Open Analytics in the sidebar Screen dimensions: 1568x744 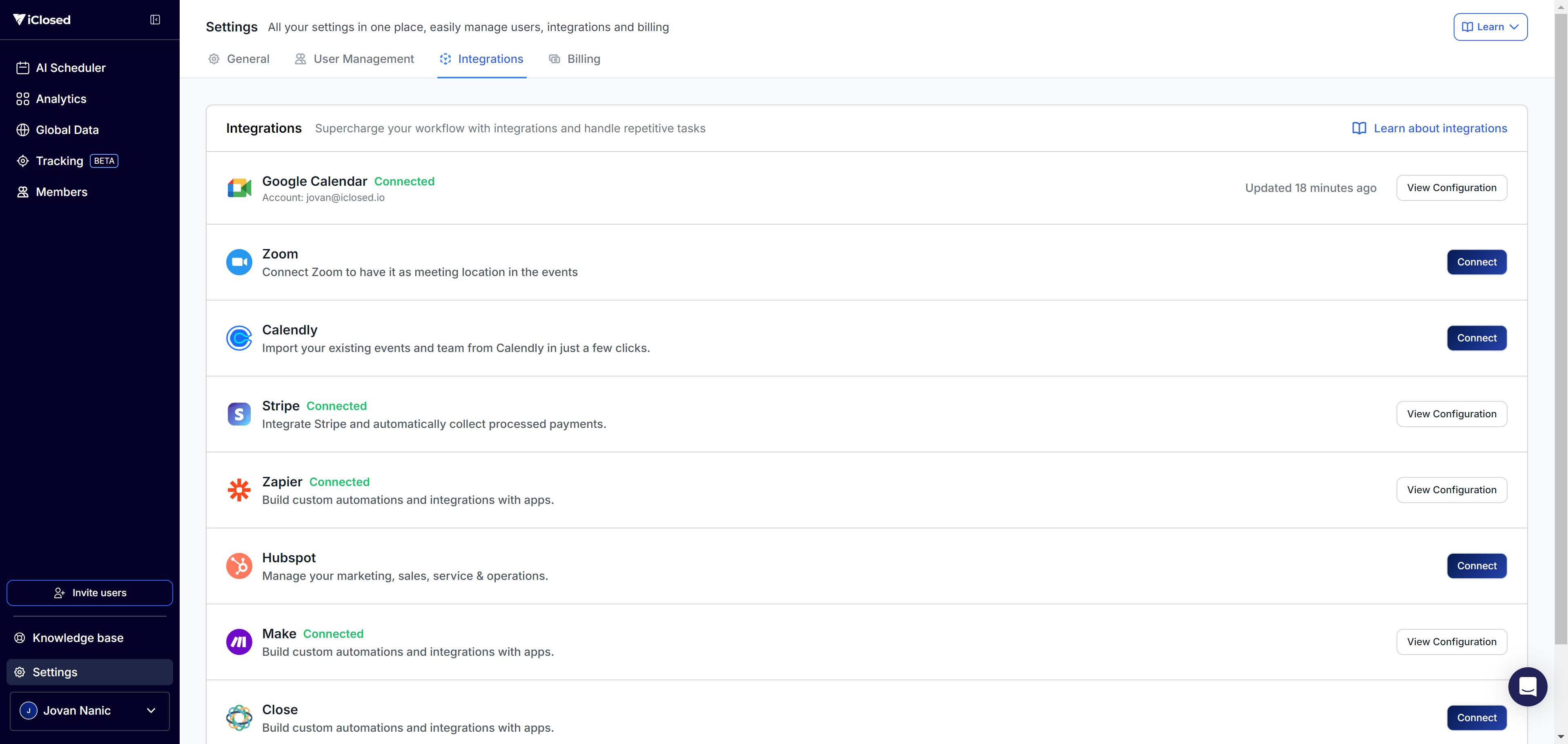point(61,99)
